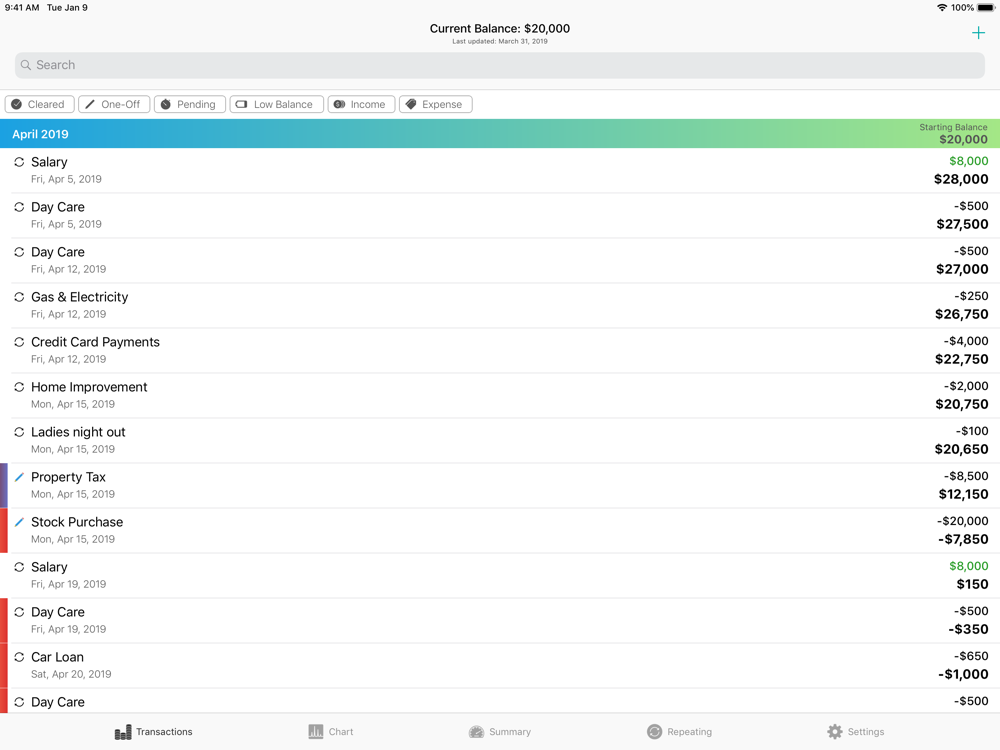Click repeating icon beside Day Care Apr 19

click(x=19, y=612)
